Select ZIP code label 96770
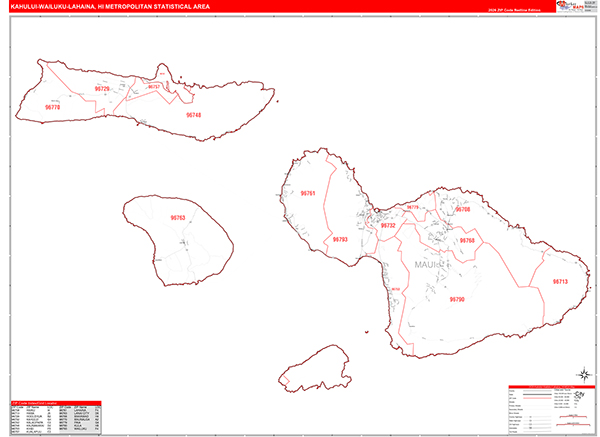The height and width of the screenshot is (437, 600). point(52,108)
